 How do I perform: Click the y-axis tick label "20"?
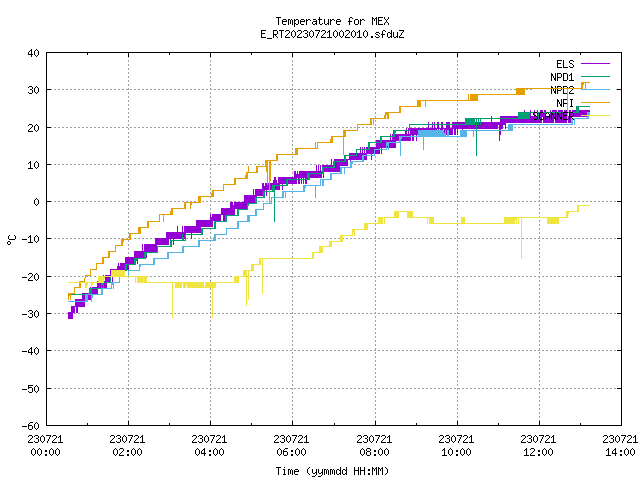coord(33,128)
